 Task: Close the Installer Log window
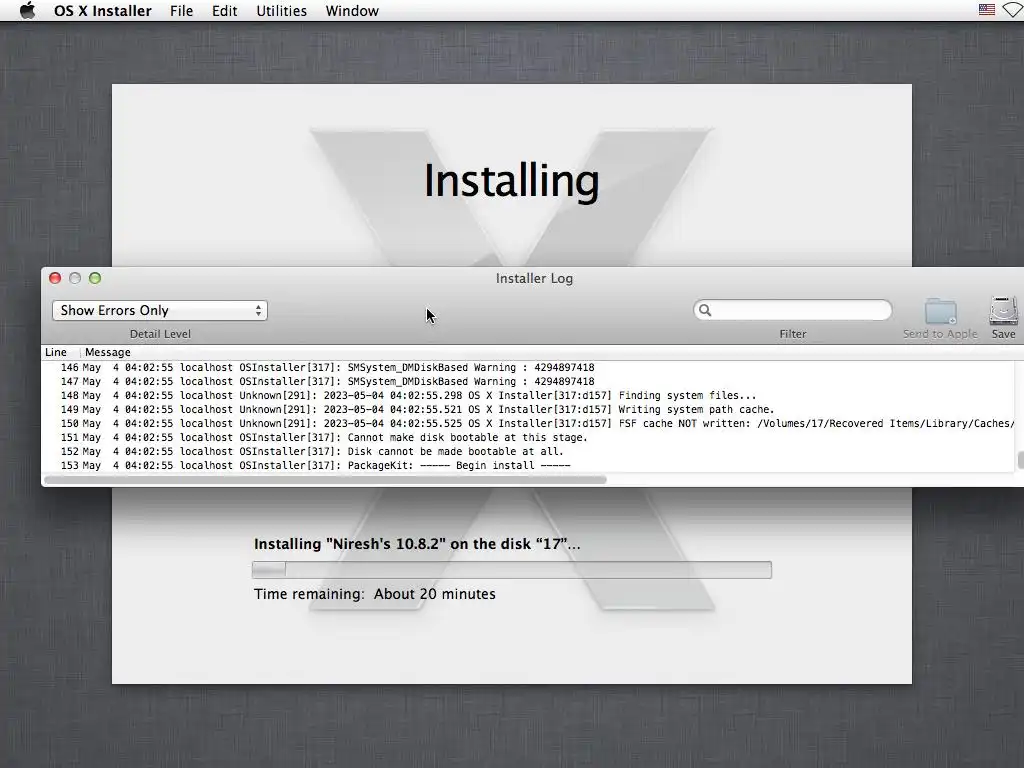(x=55, y=278)
